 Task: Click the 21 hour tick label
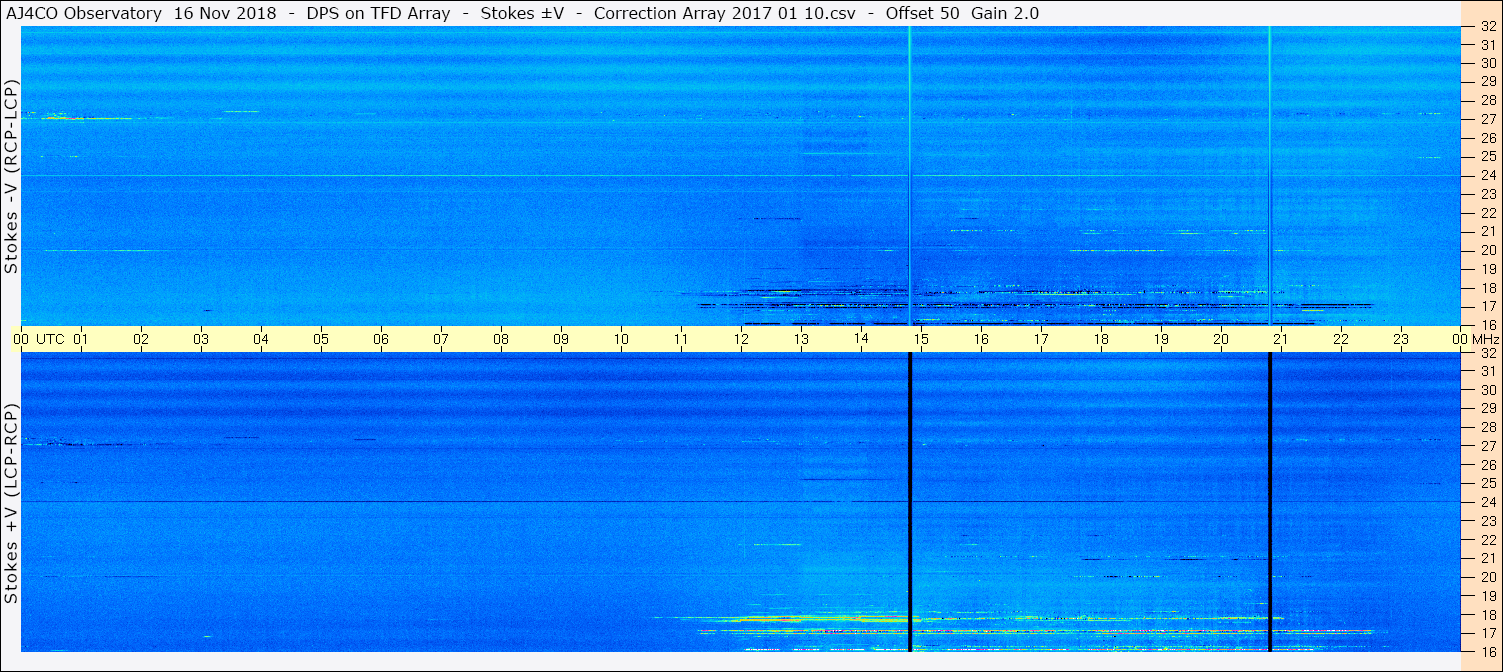coord(1281,339)
